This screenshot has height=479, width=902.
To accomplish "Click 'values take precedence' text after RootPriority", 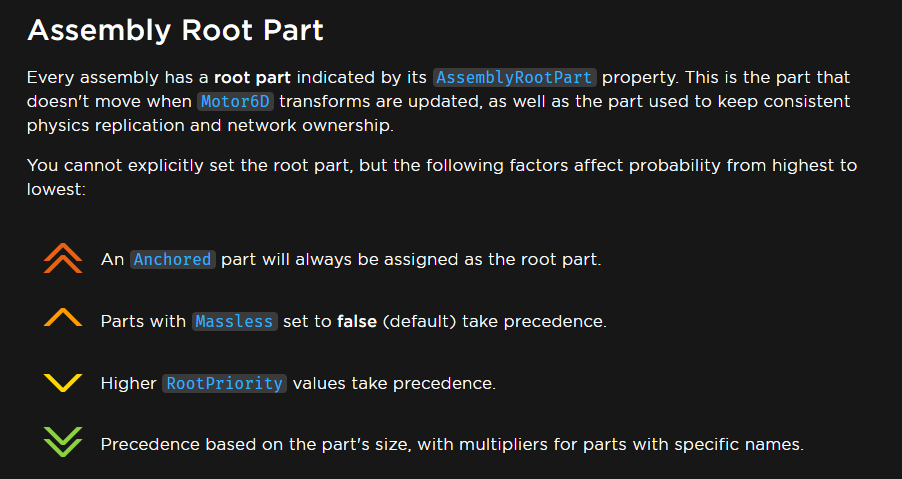I will coord(394,384).
